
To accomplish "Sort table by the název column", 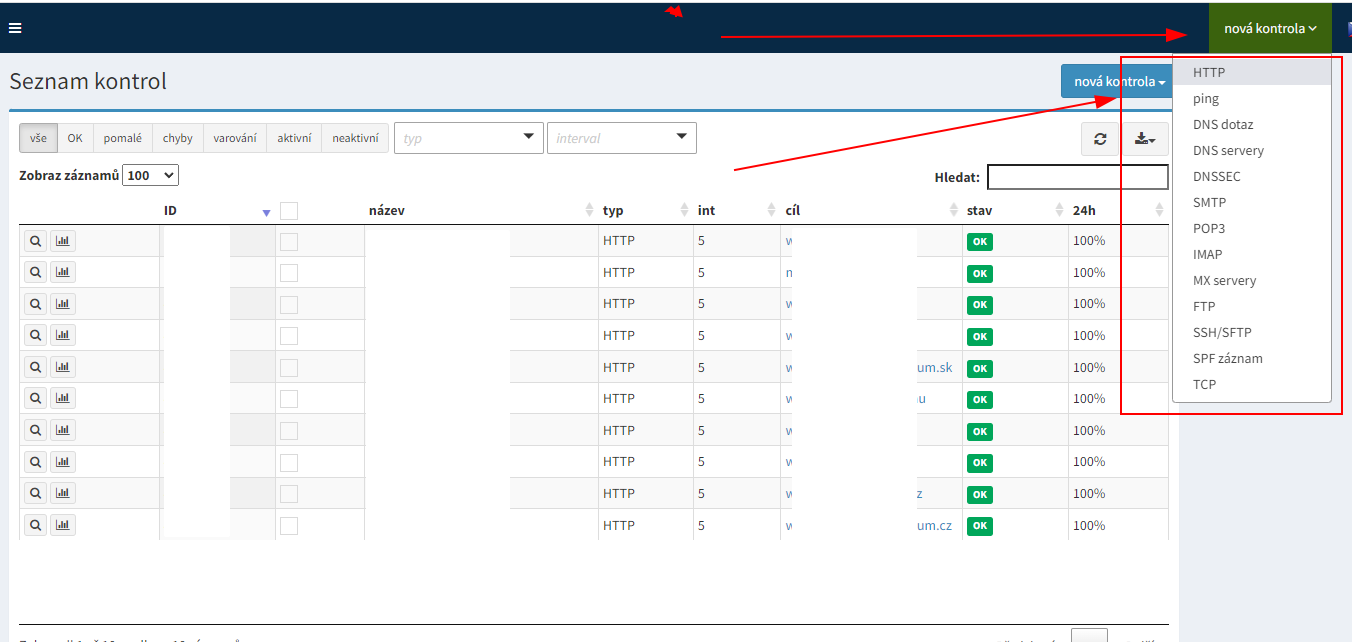I will [x=480, y=211].
